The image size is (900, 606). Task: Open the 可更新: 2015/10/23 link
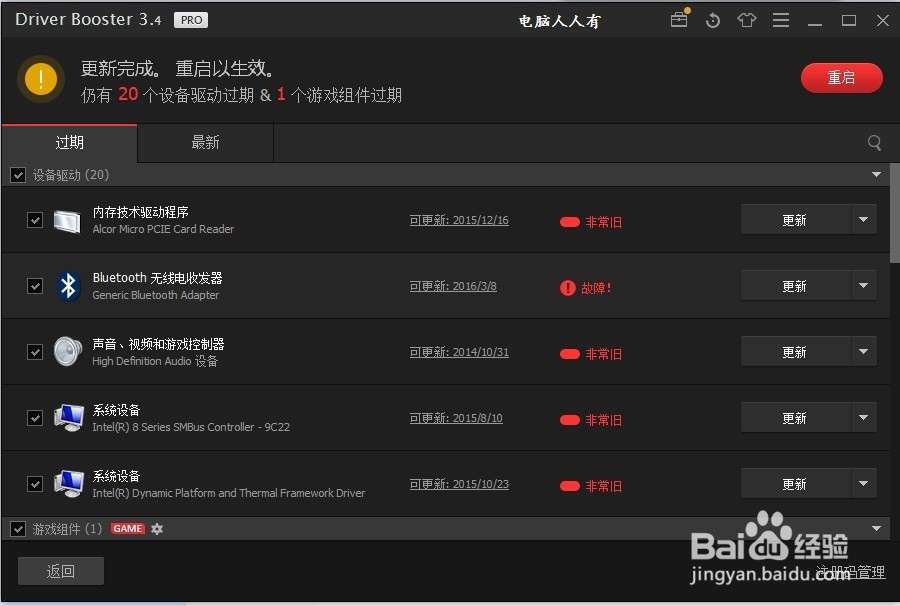tap(459, 484)
